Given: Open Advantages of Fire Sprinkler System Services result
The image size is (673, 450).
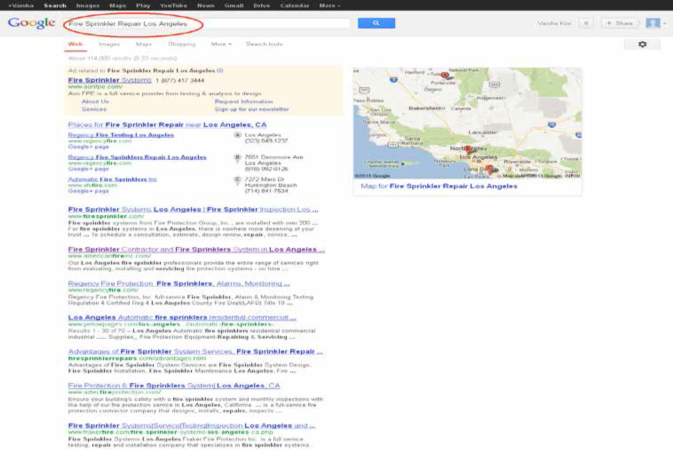Looking at the screenshot, I should (x=195, y=351).
